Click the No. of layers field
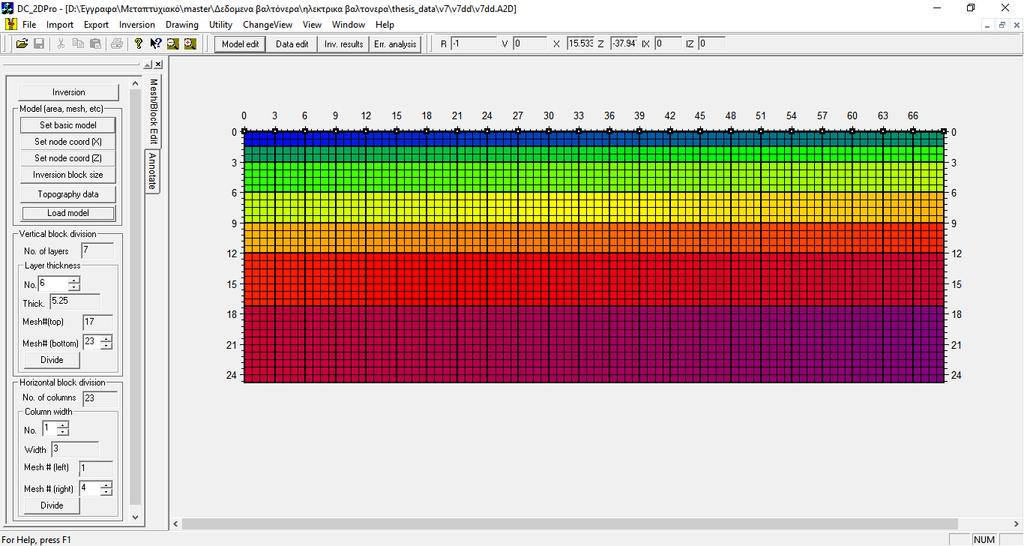1024x546 pixels. (97, 251)
